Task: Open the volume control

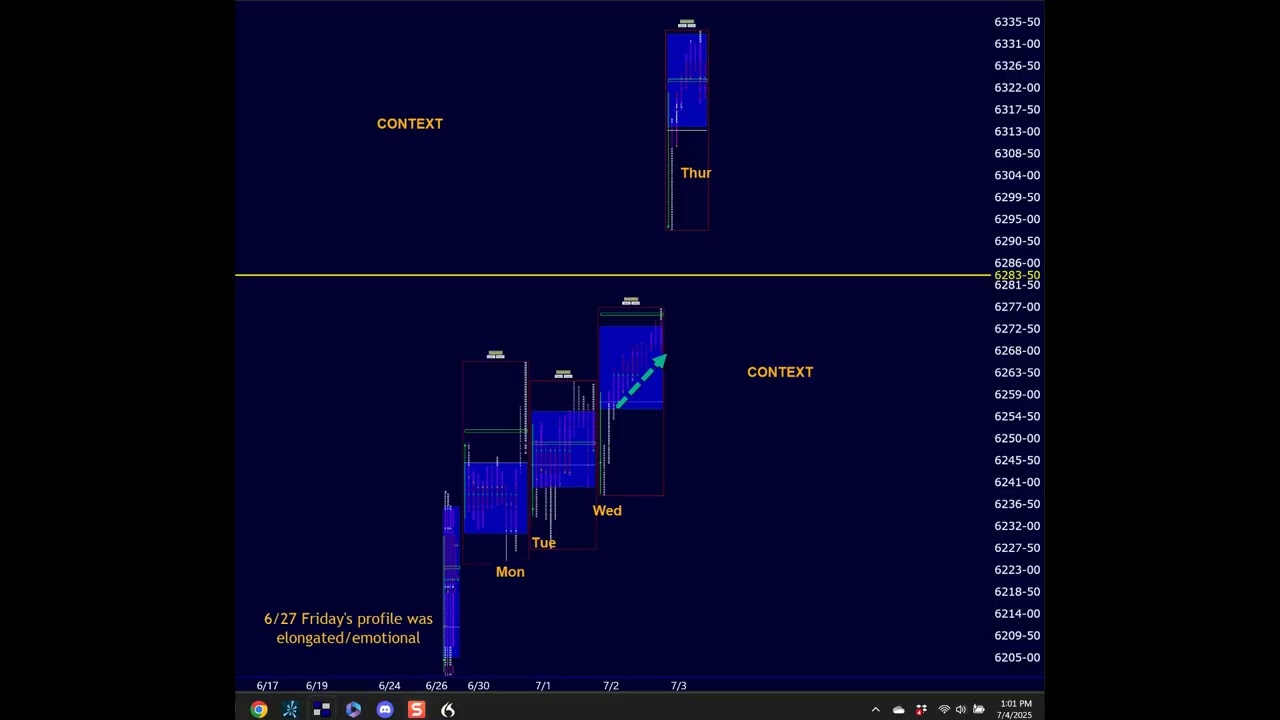Action: pyautogui.click(x=961, y=710)
